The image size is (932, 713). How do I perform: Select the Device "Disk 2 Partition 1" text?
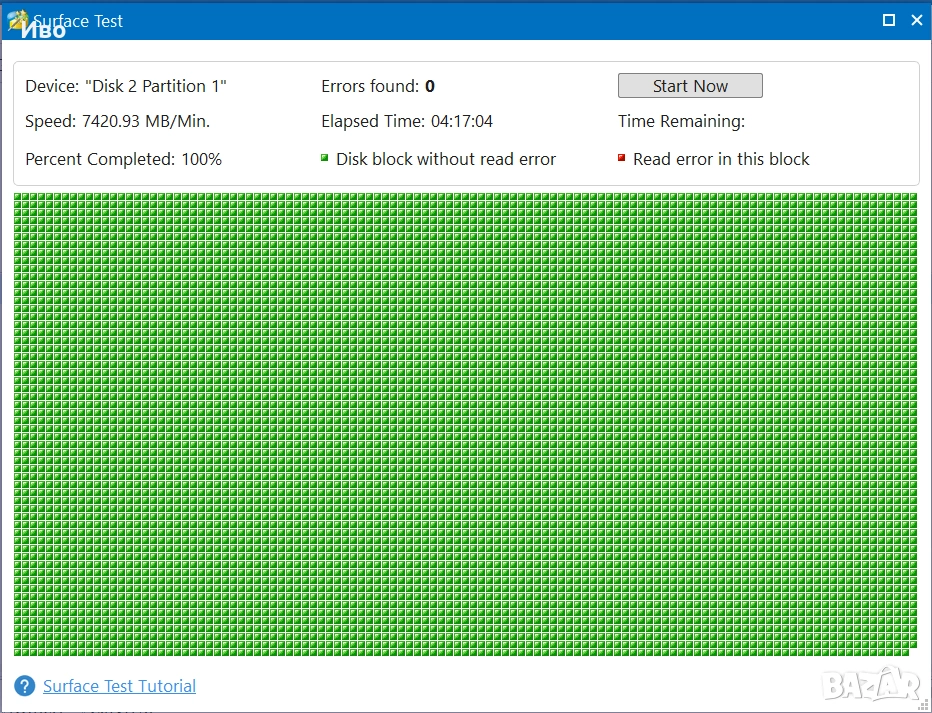coord(126,86)
